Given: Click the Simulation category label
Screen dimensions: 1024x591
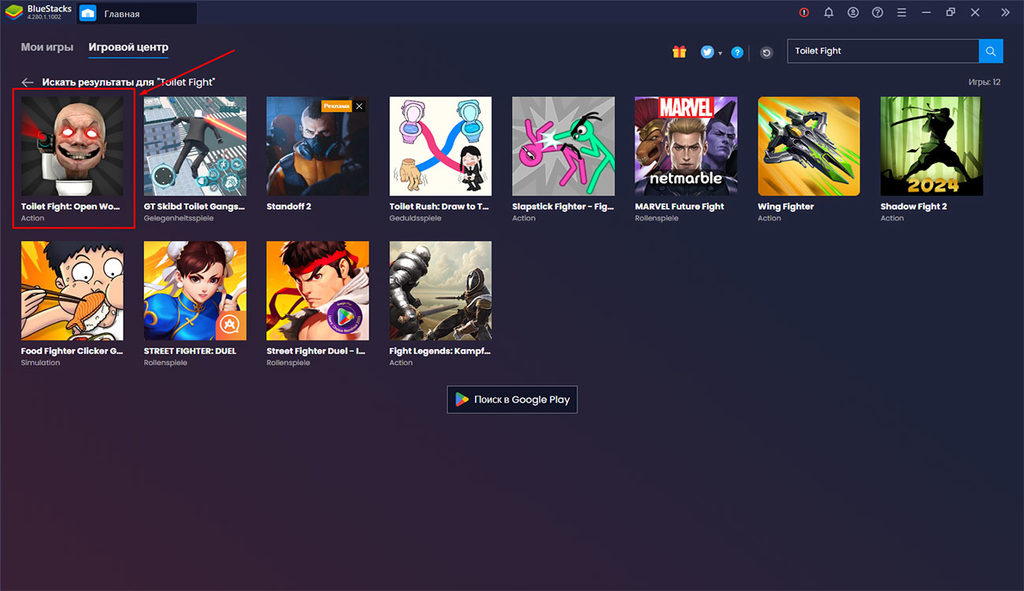Looking at the screenshot, I should click(40, 362).
